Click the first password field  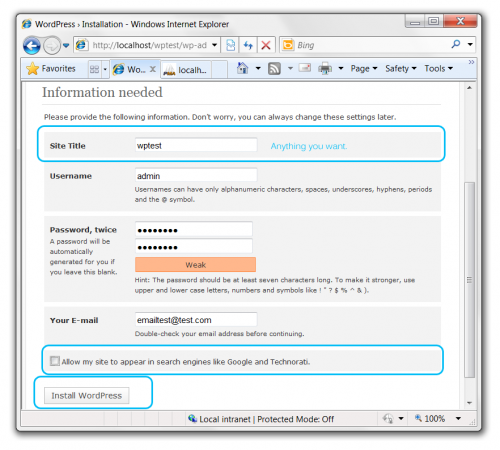click(194, 230)
